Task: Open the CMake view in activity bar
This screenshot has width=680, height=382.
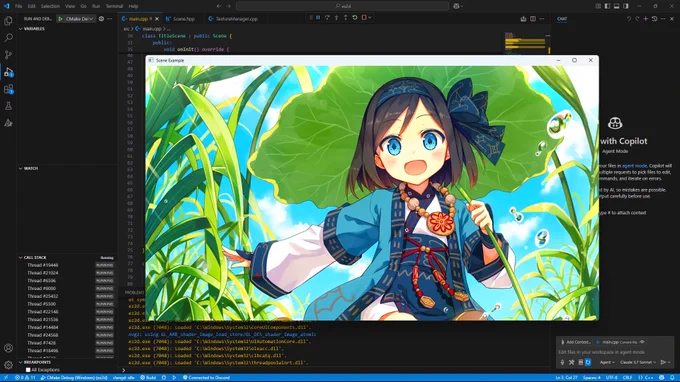Action: (x=8, y=123)
